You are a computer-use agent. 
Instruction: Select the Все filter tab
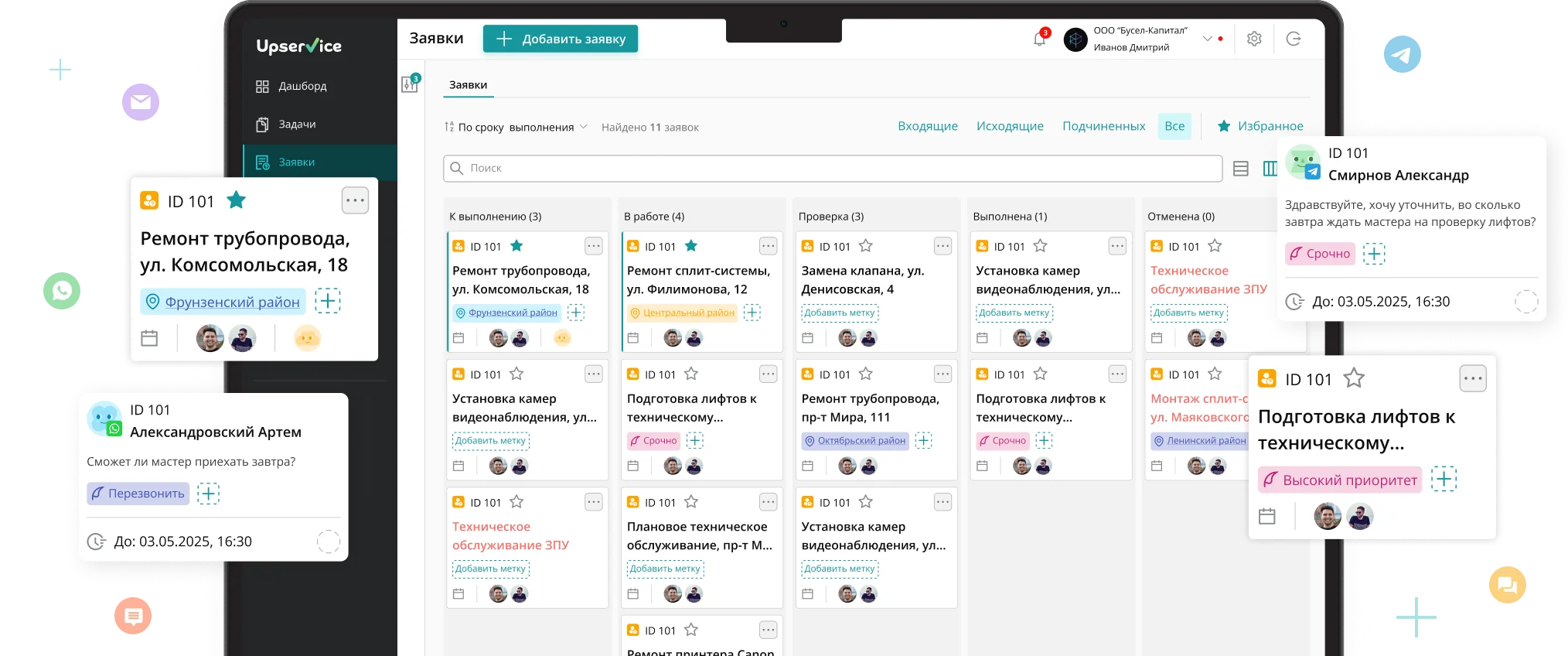coord(1174,126)
